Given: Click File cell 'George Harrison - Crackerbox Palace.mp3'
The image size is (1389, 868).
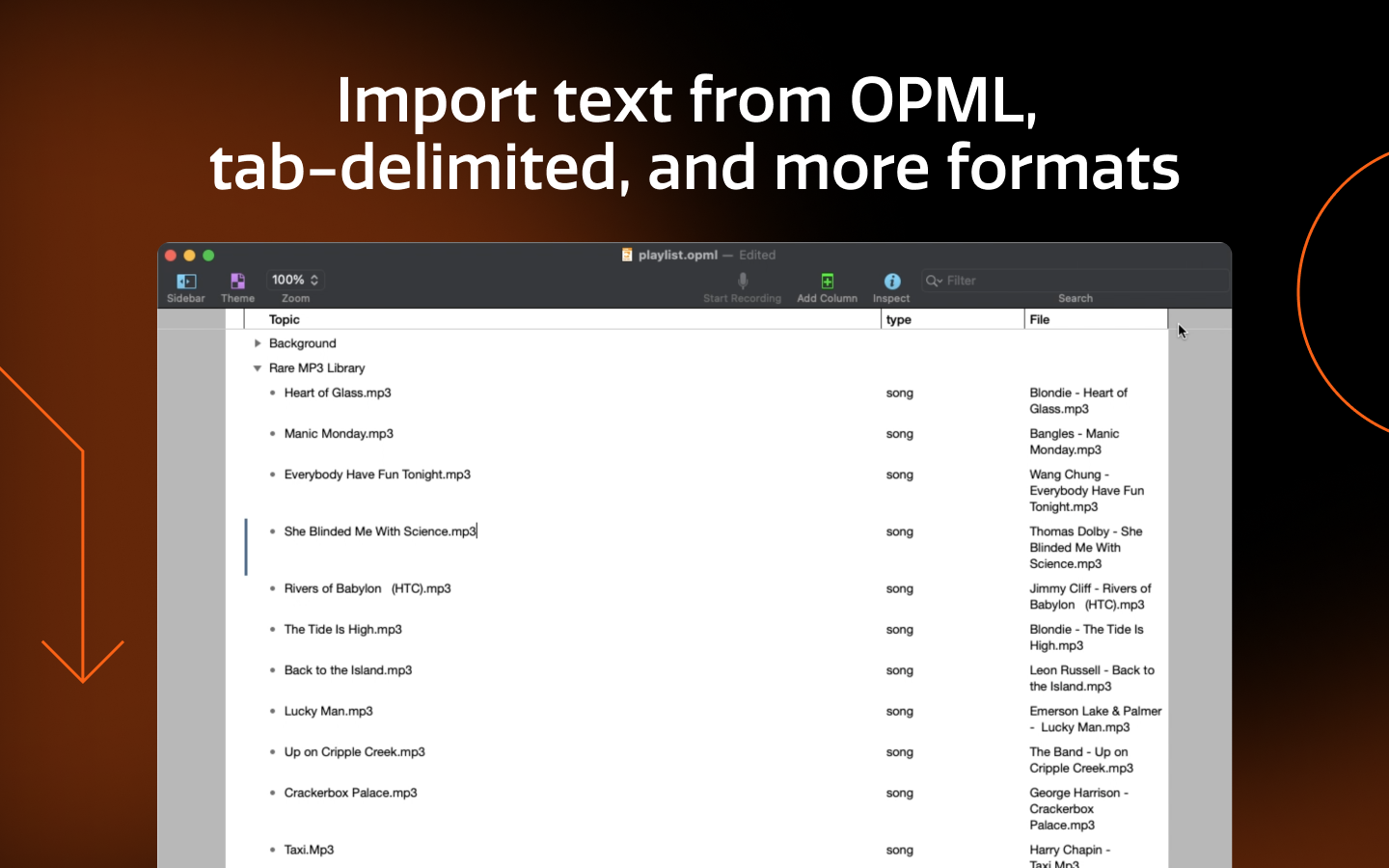Looking at the screenshot, I should [1078, 809].
